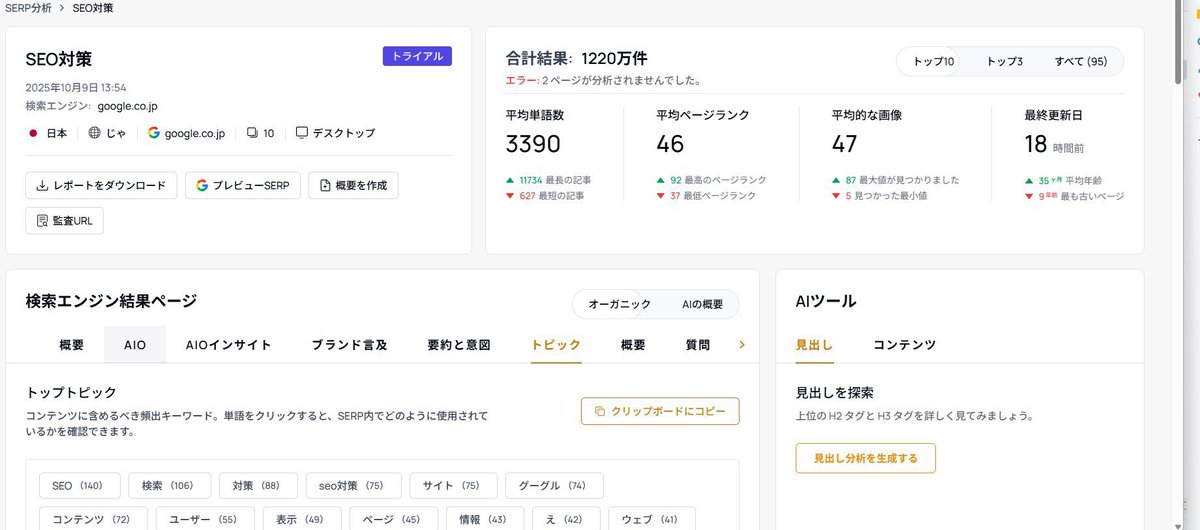This screenshot has width=1200, height=530.
Task: Click the ユーザー (55) keyword chip
Action: click(x=205, y=519)
